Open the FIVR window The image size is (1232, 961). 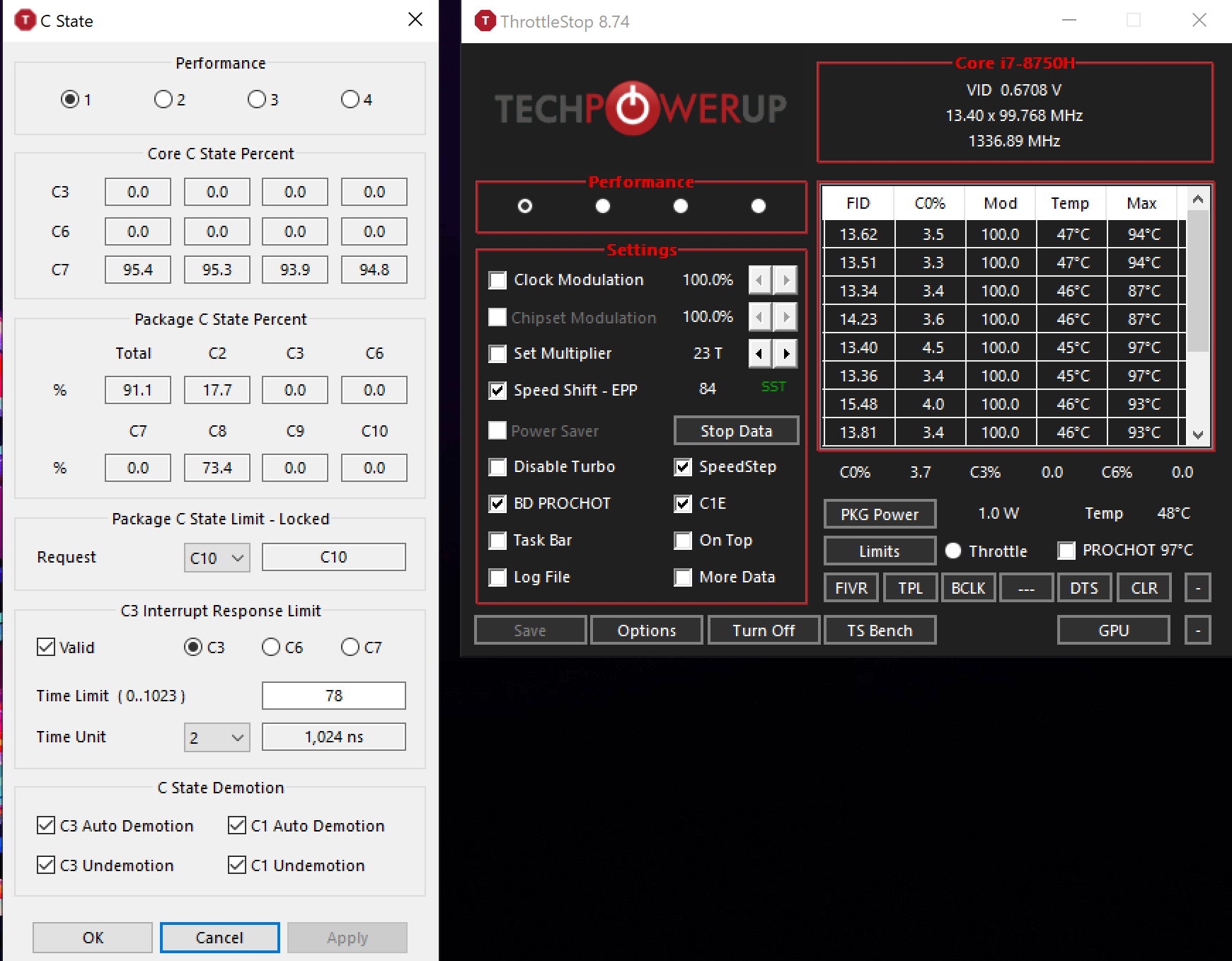click(851, 588)
